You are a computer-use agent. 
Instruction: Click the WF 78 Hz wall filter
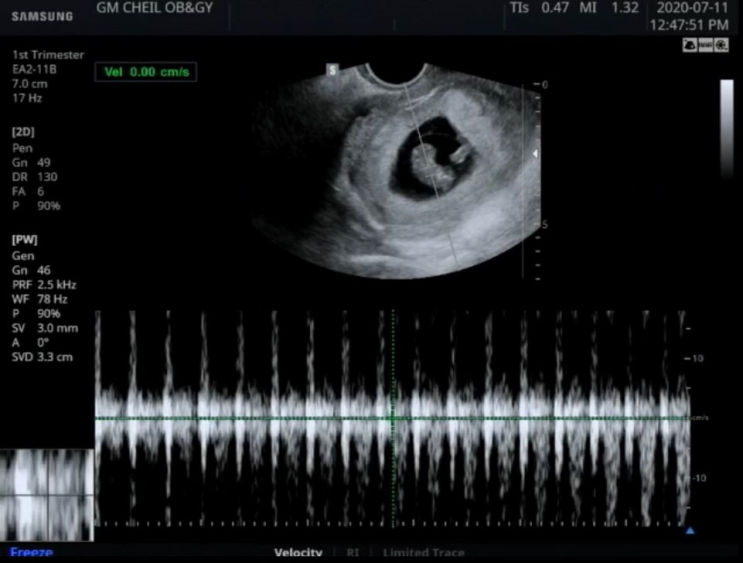point(40,300)
